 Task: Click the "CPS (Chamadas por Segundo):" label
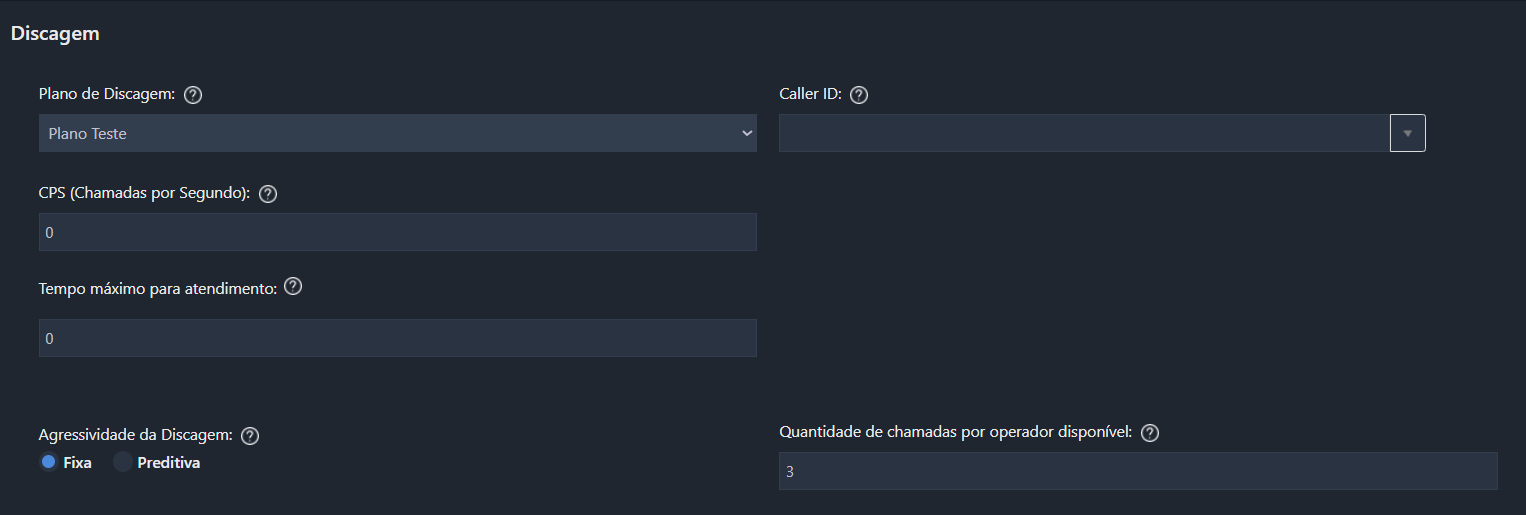tap(144, 193)
